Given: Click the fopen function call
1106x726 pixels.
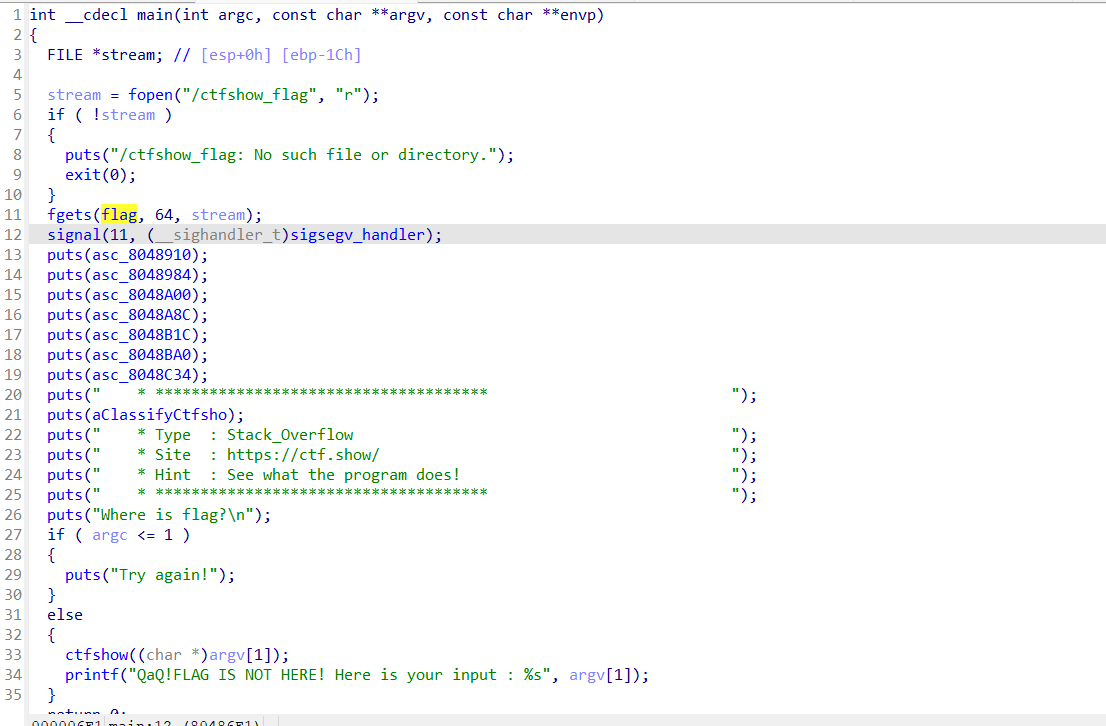Looking at the screenshot, I should (150, 95).
